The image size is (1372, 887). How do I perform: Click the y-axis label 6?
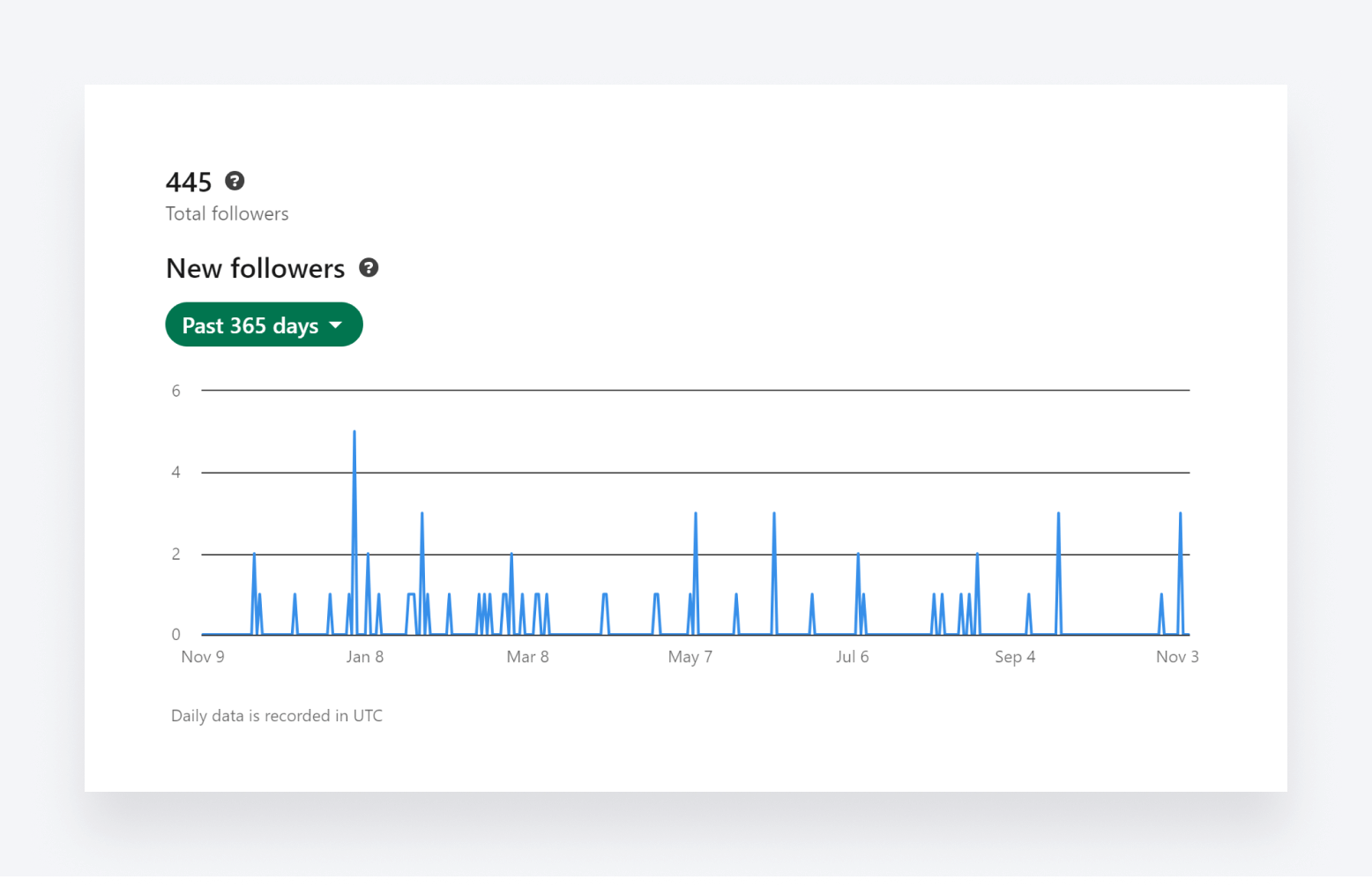coord(176,391)
